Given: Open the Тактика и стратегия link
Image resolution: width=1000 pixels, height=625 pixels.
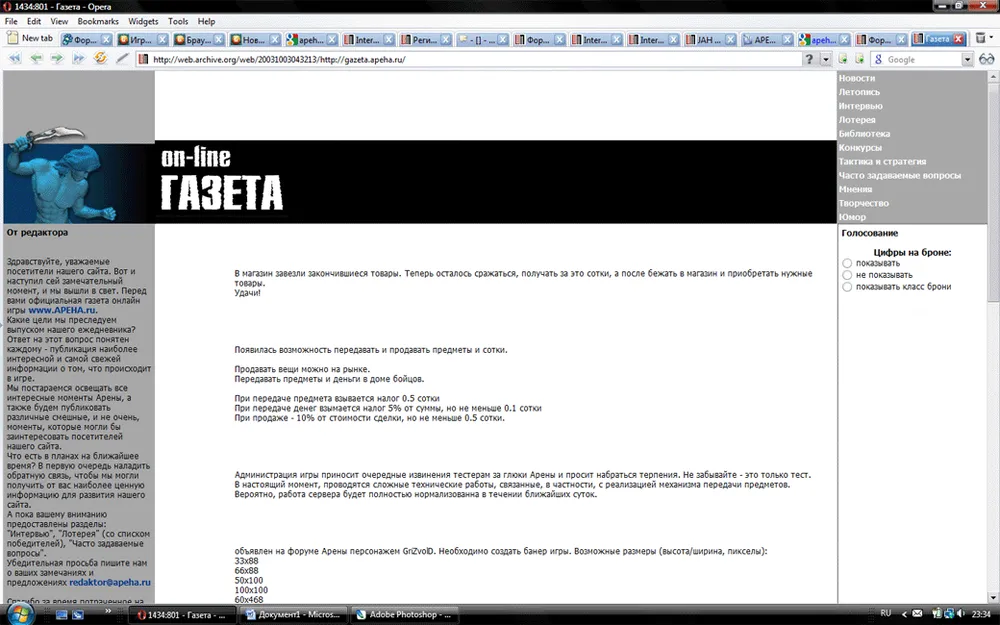Looking at the screenshot, I should coord(882,161).
